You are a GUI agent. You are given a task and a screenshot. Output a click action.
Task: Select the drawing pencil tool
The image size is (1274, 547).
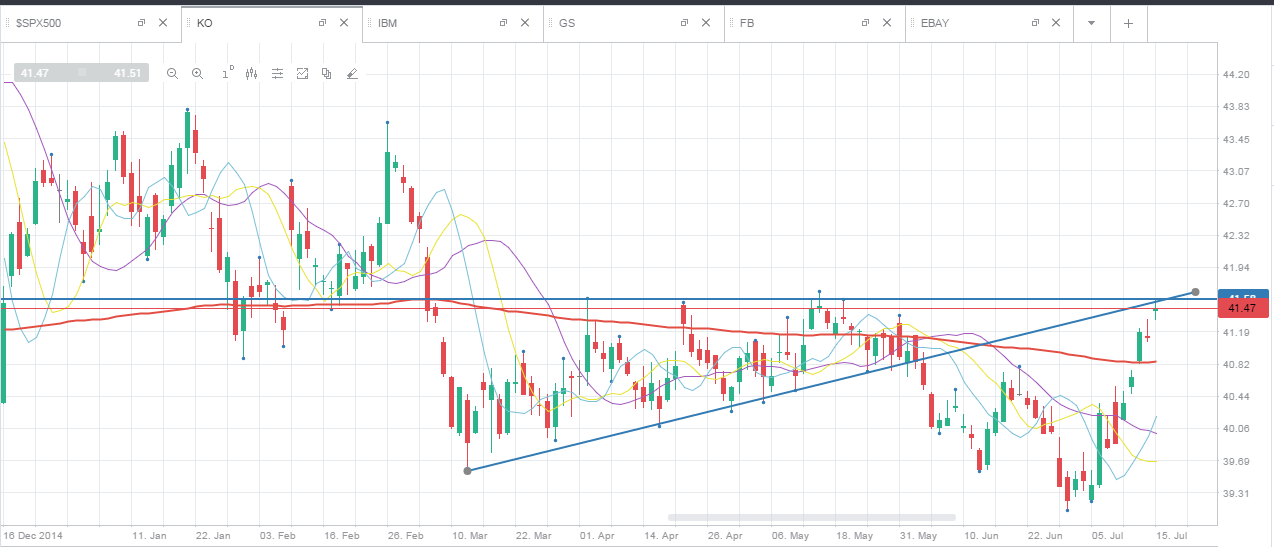point(351,73)
